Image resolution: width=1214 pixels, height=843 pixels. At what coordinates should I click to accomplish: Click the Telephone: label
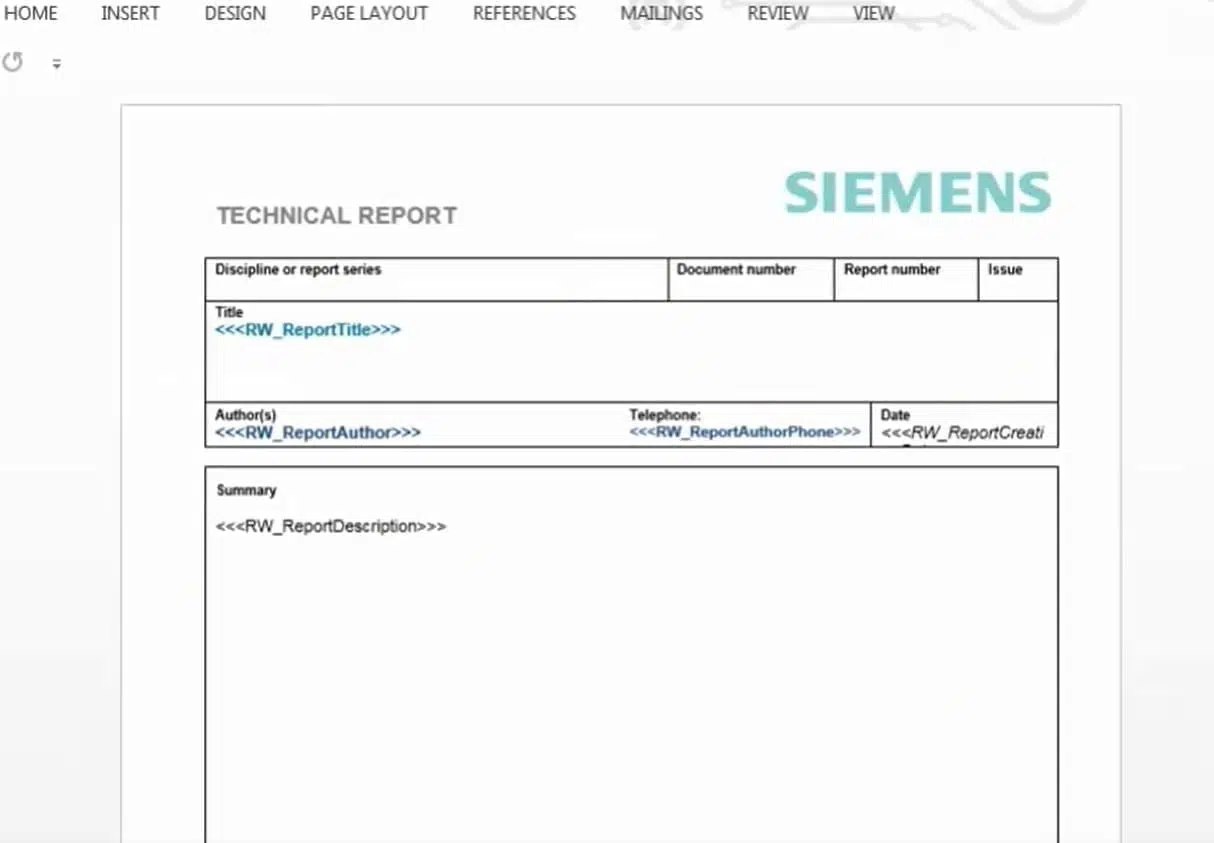click(x=665, y=415)
